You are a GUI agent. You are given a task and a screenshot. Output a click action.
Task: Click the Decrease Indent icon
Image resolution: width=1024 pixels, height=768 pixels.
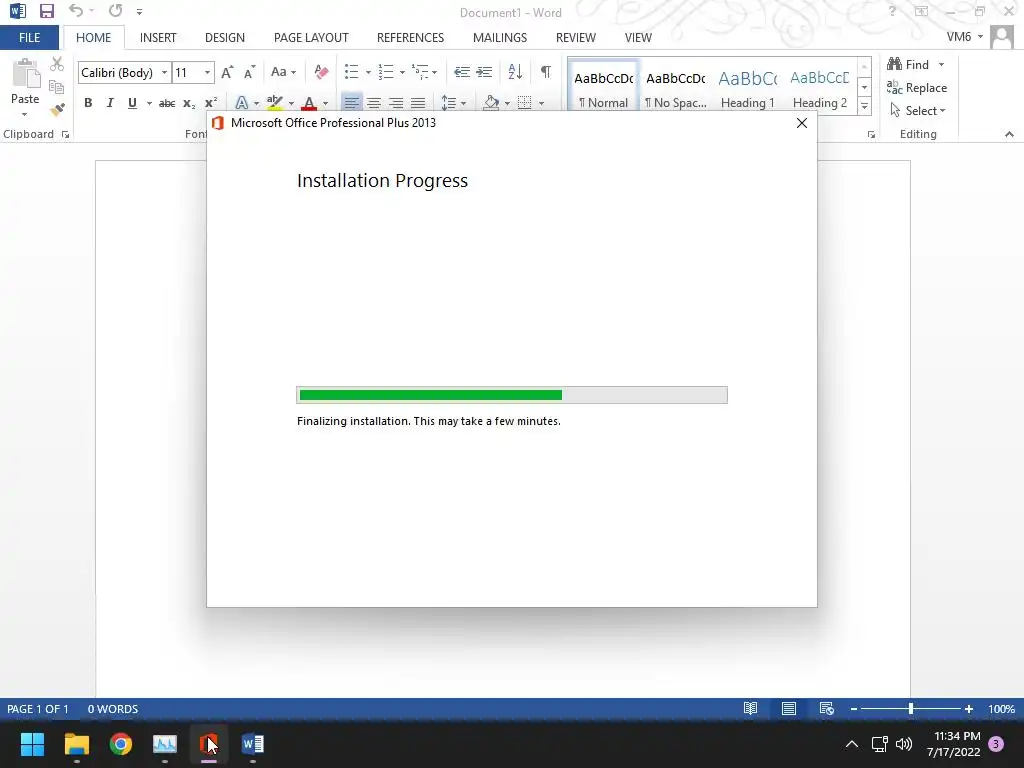(462, 72)
